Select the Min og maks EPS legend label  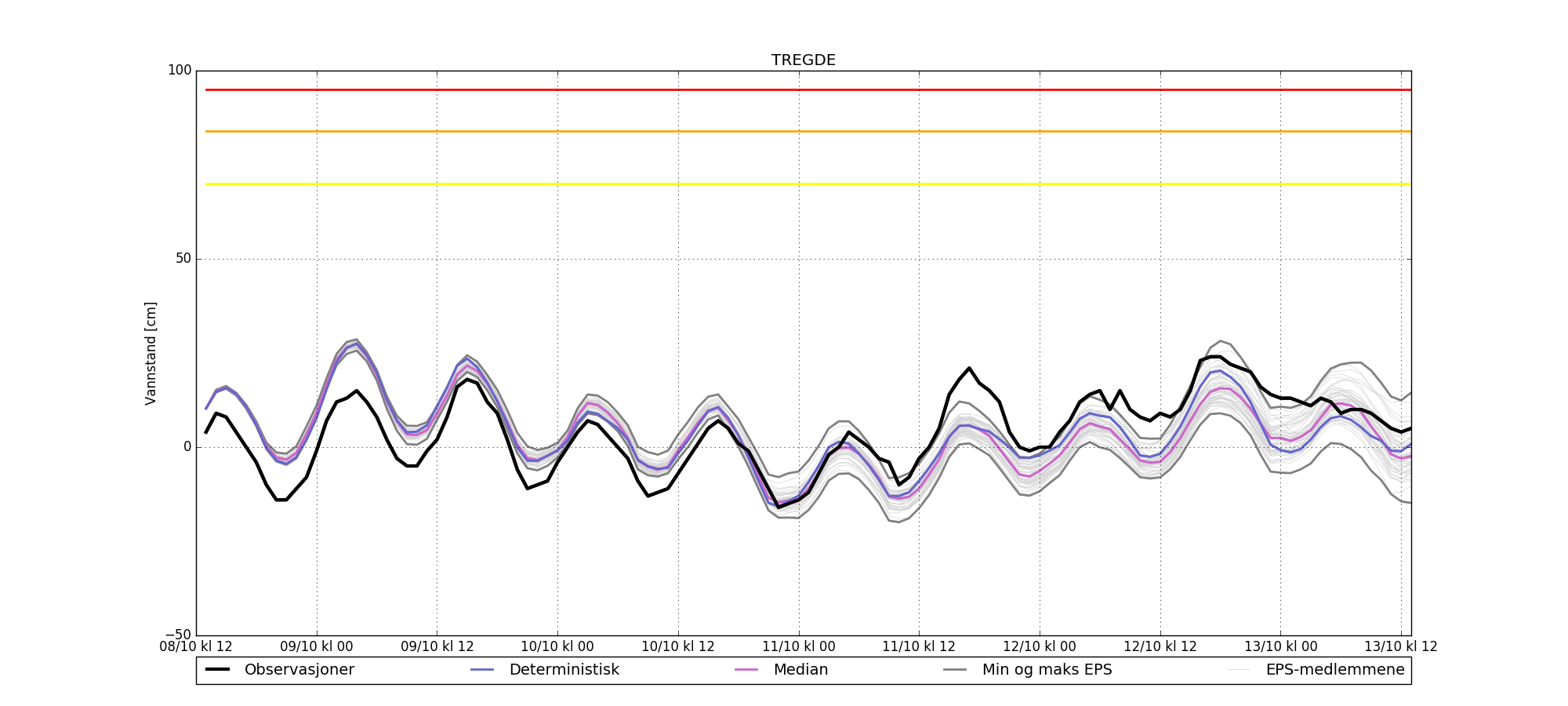click(1047, 670)
